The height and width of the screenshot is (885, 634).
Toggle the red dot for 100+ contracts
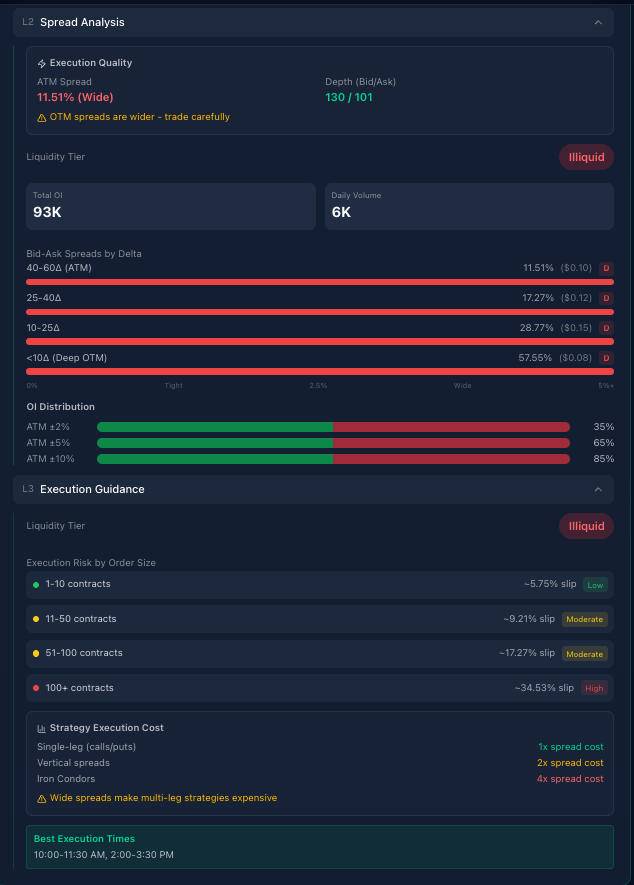[35, 688]
